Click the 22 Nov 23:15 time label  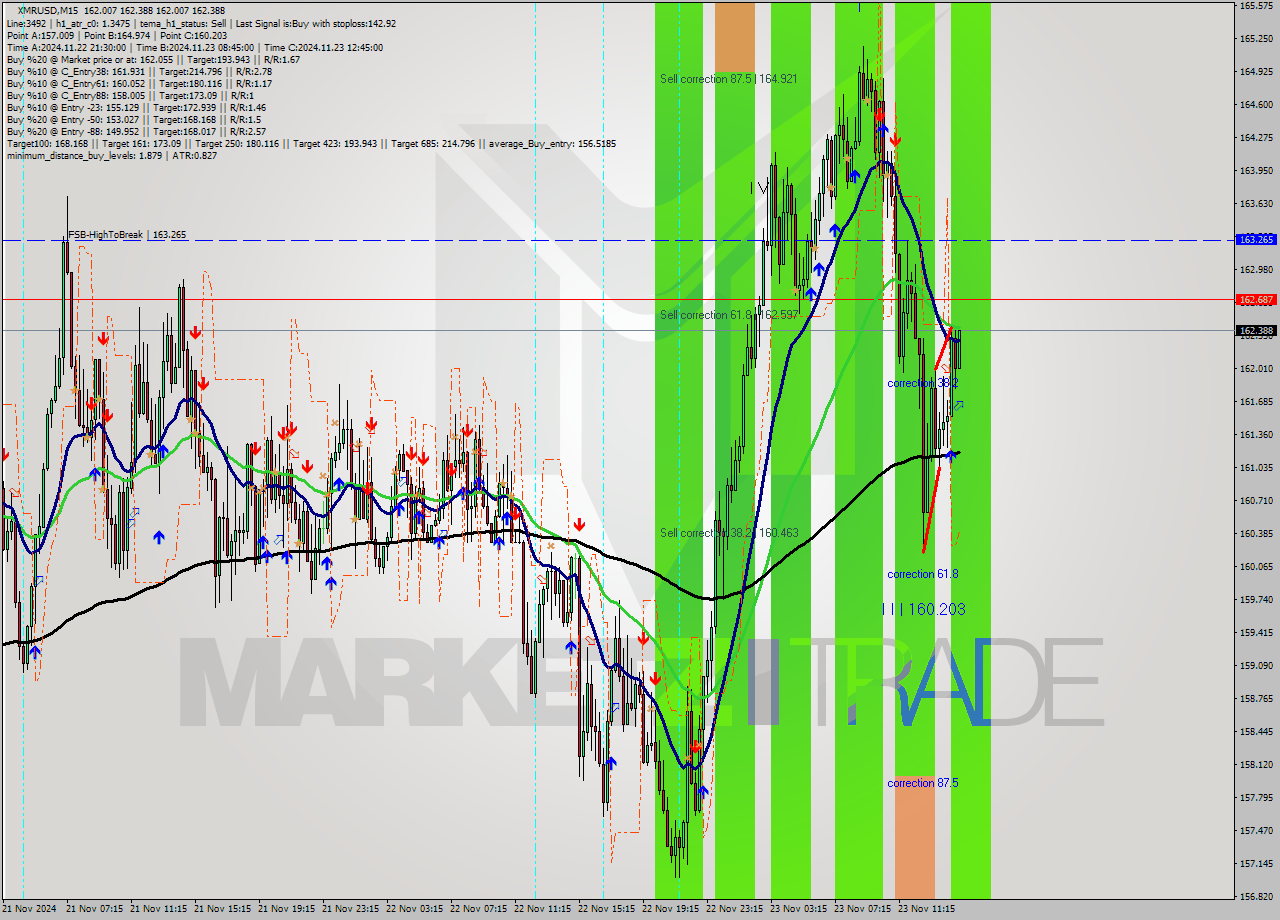tap(734, 910)
